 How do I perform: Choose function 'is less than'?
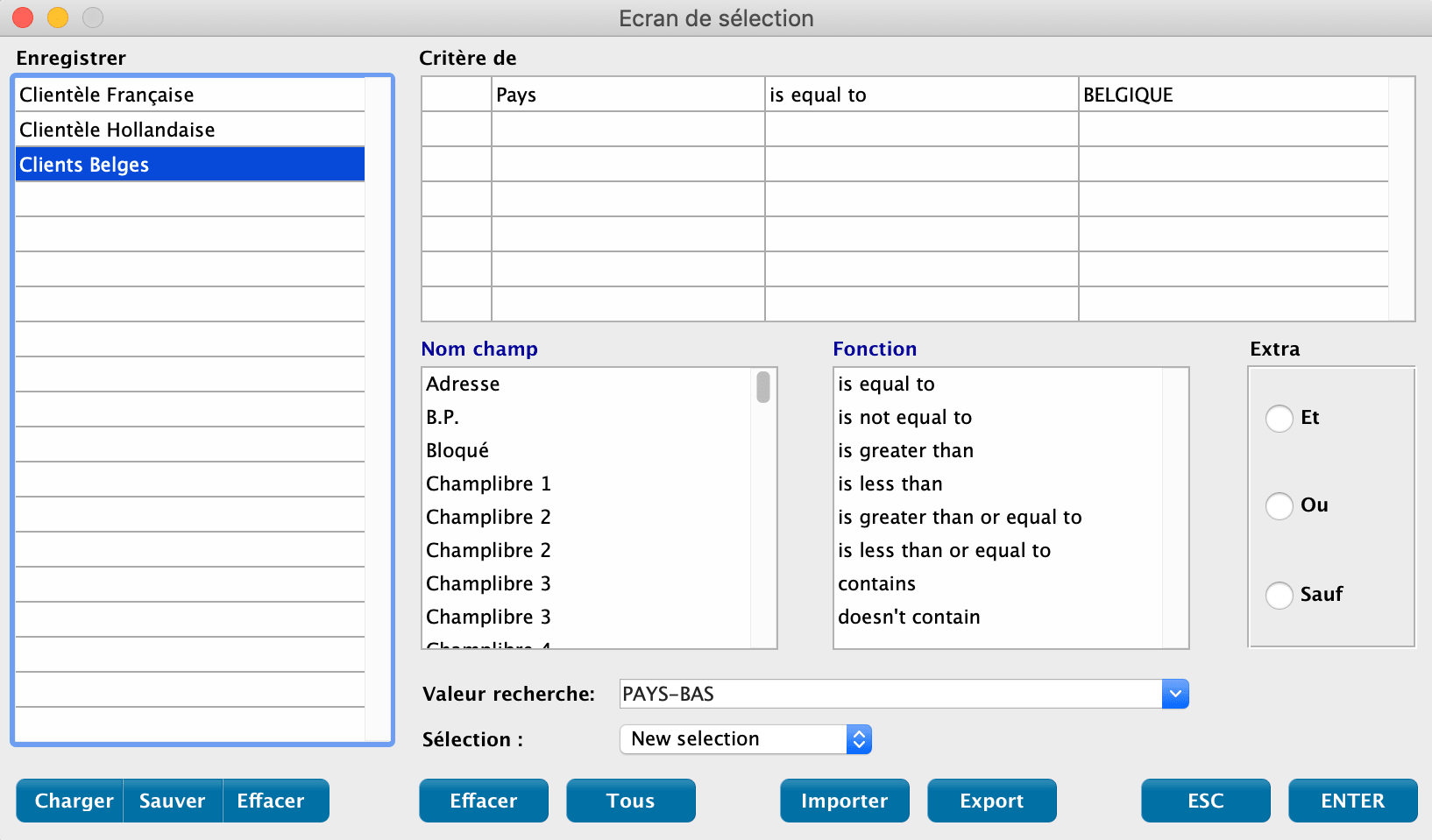[x=998, y=484]
